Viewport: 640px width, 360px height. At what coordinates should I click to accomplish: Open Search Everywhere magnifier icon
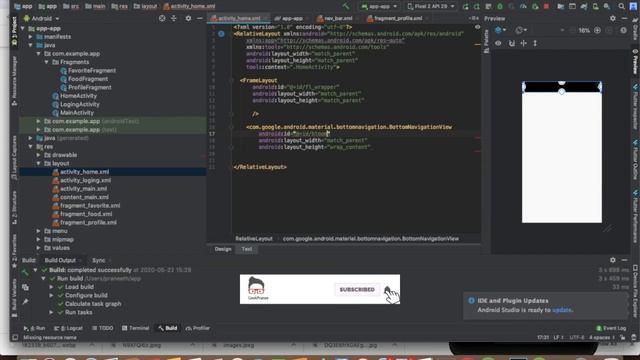tap(621, 7)
